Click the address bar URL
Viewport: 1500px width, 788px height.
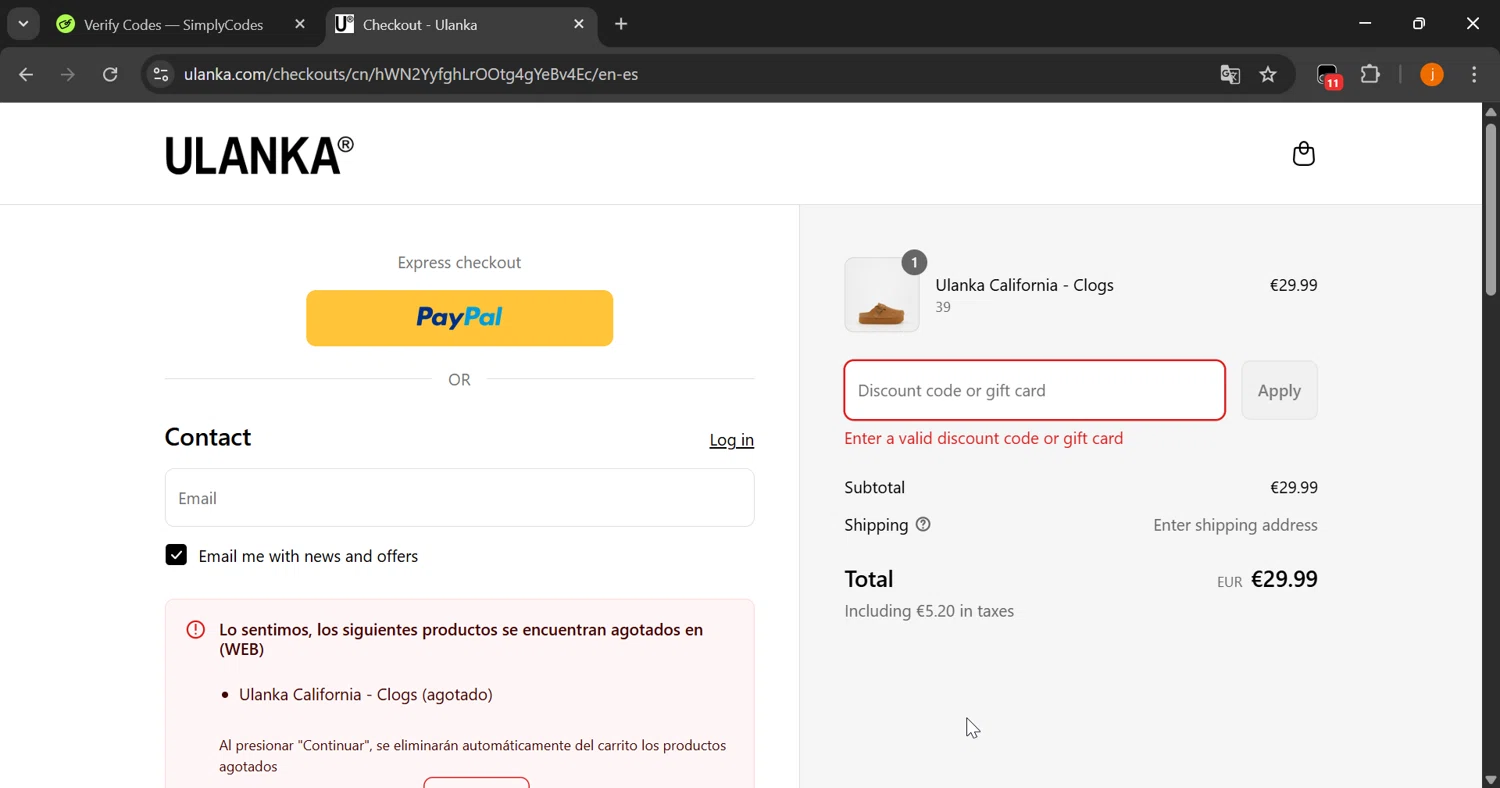(410, 75)
